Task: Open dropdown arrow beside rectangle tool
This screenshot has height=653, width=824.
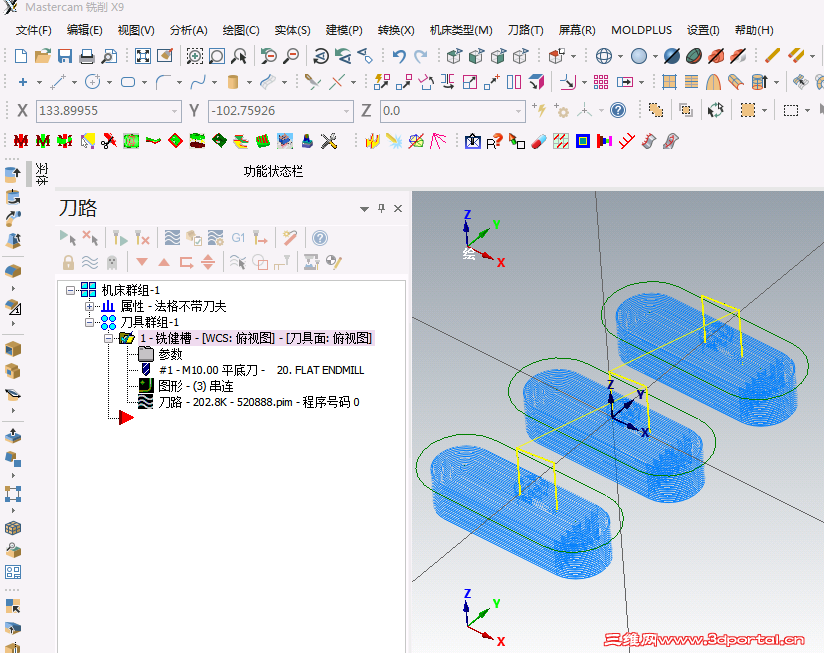Action: tap(144, 82)
